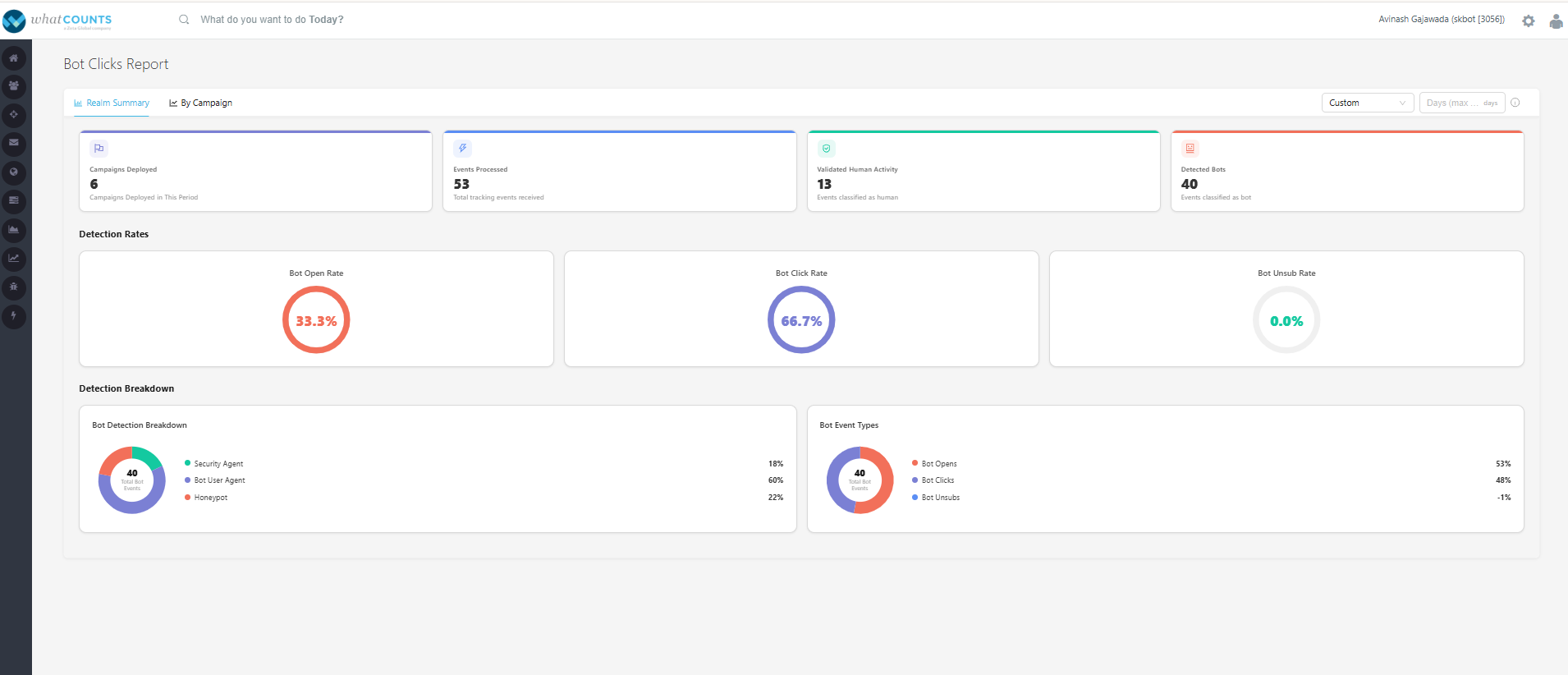
Task: Open the envelope mail sidebar icon
Action: tap(14, 144)
